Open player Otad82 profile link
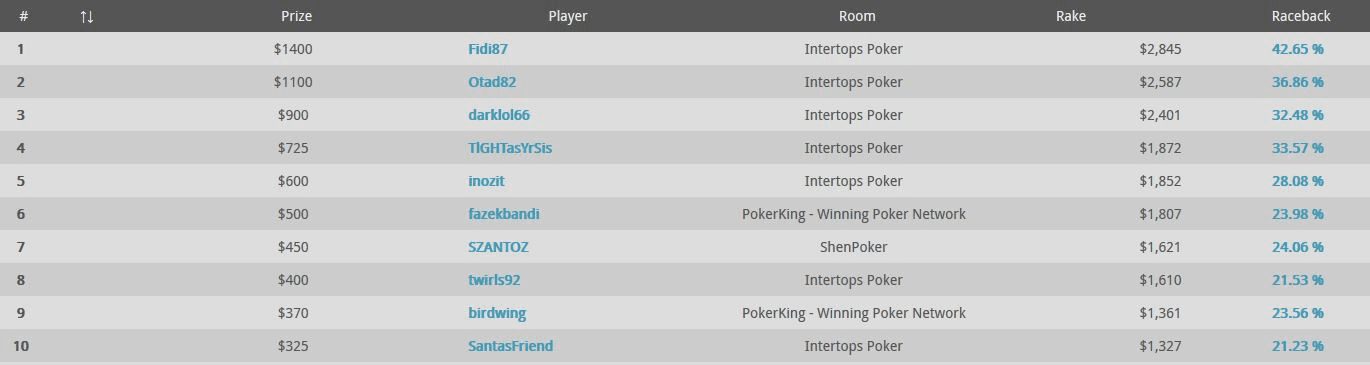 point(492,82)
